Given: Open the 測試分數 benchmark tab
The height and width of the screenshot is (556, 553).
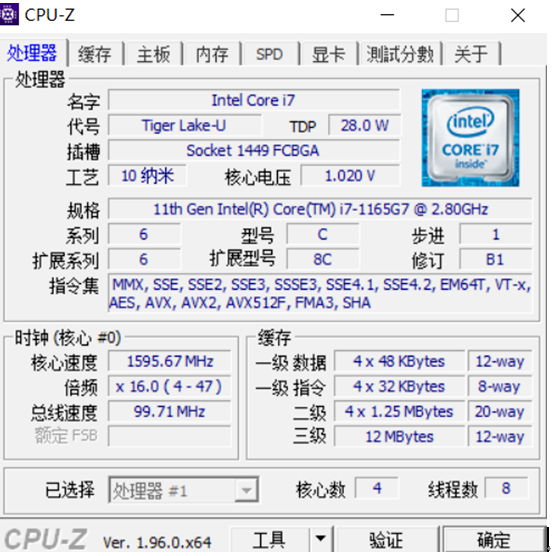Looking at the screenshot, I should coord(400,54).
